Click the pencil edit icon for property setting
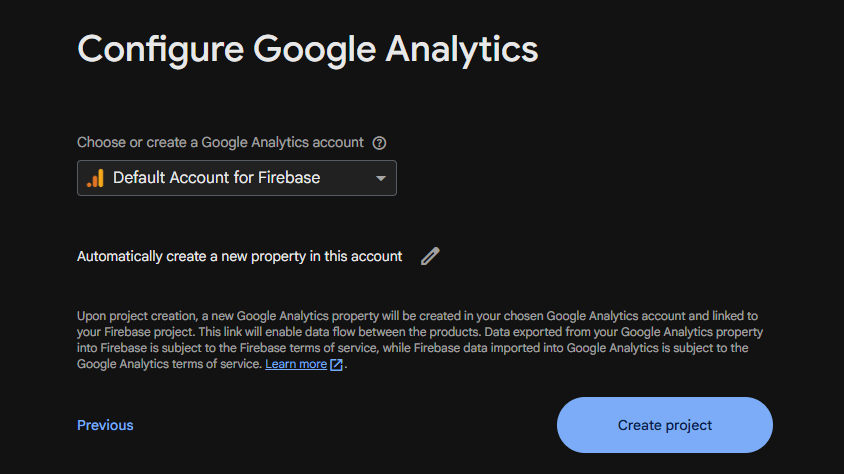Screen dimensions: 844x474 (x=430, y=256)
